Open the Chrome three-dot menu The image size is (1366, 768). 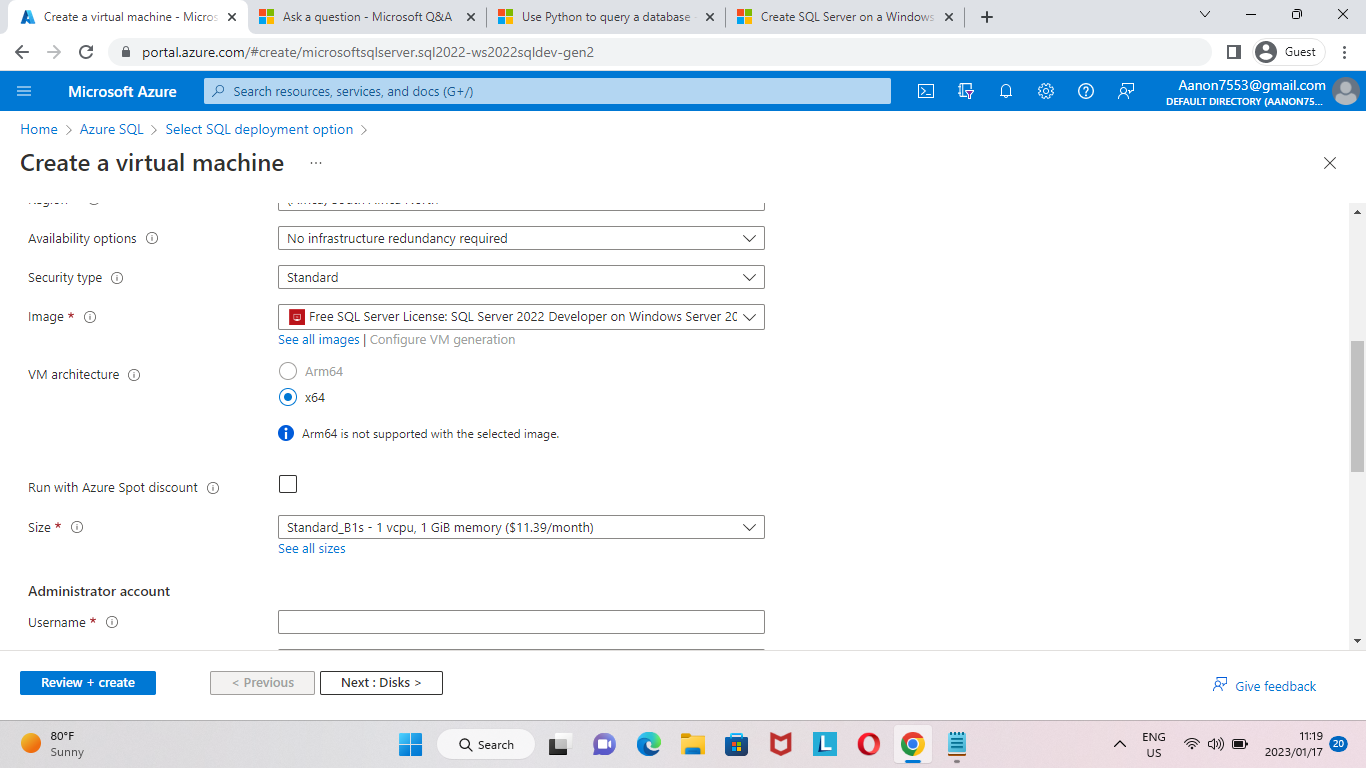1344,52
